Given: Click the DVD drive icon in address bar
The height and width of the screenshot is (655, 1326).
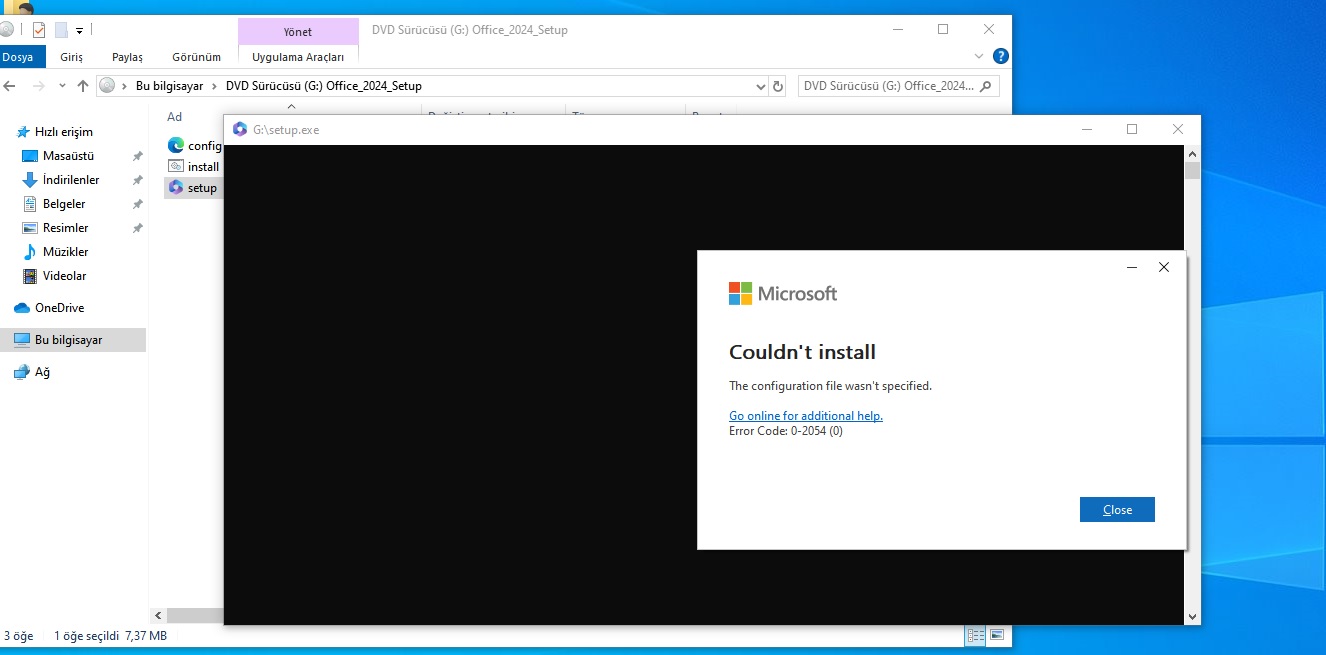Looking at the screenshot, I should click(107, 86).
